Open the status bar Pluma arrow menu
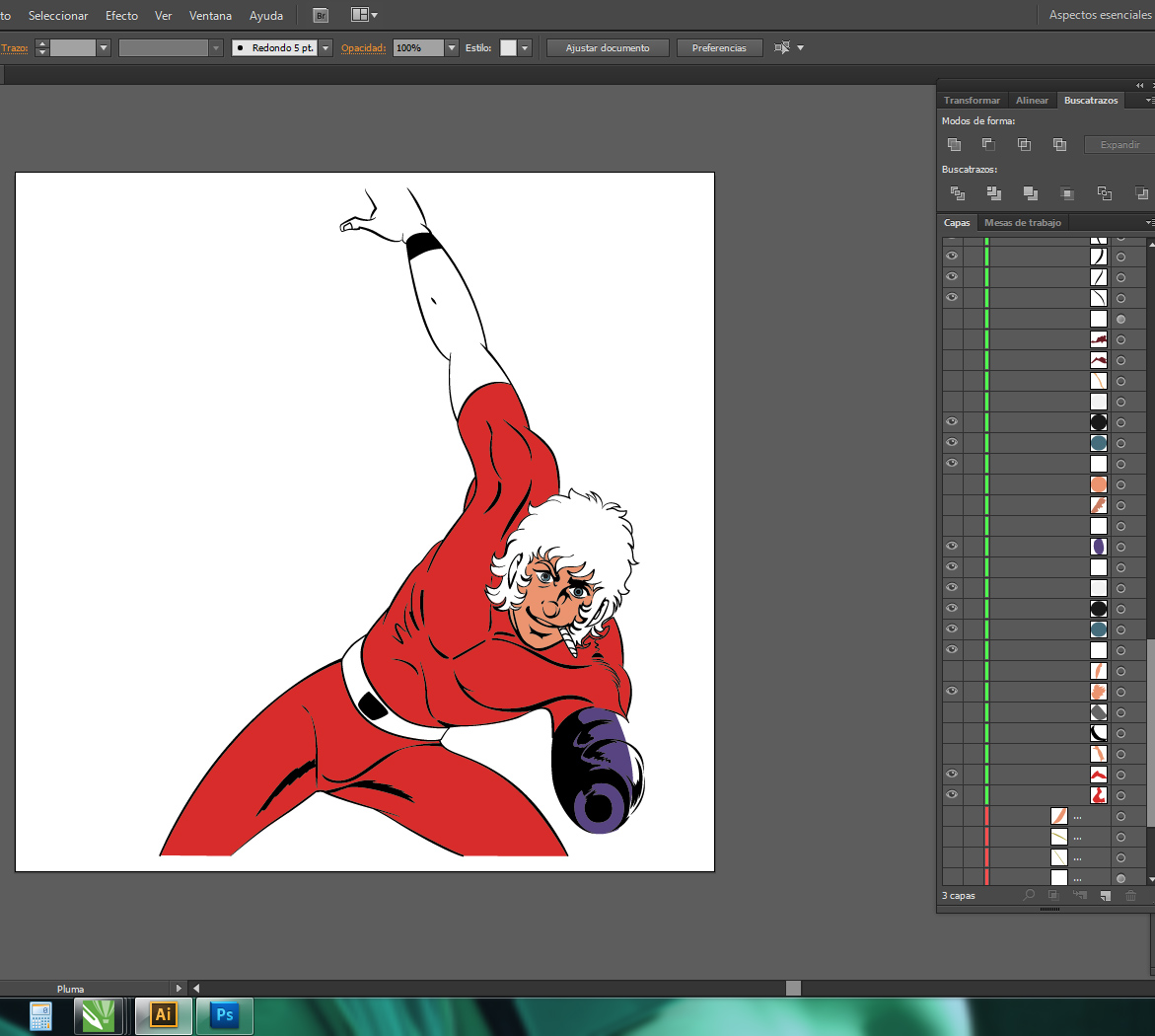The image size is (1155, 1036). tap(179, 988)
